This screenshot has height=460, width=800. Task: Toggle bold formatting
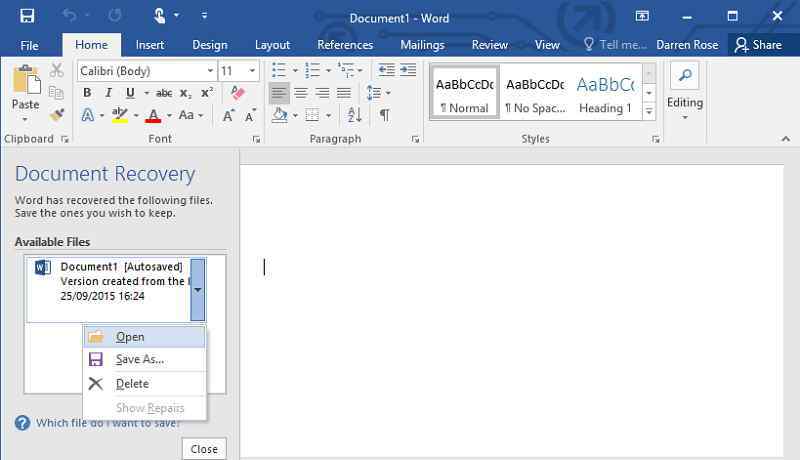click(x=87, y=93)
